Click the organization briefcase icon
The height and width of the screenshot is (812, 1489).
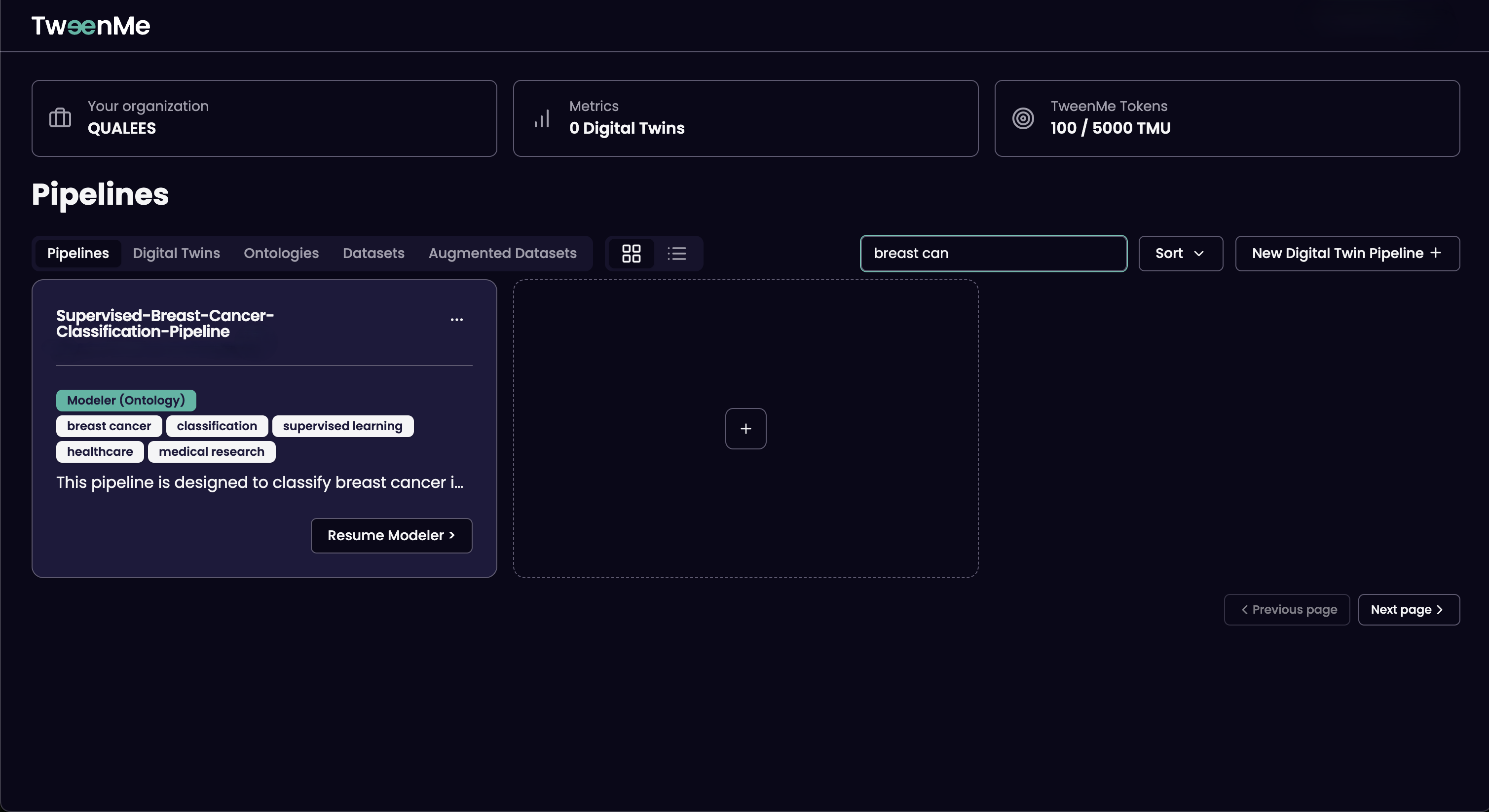point(60,118)
